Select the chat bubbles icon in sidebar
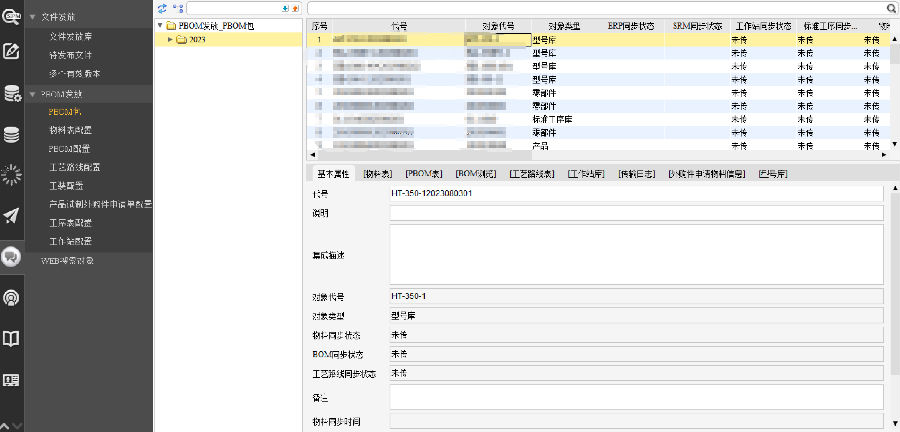Image resolution: width=900 pixels, height=432 pixels. [12, 256]
